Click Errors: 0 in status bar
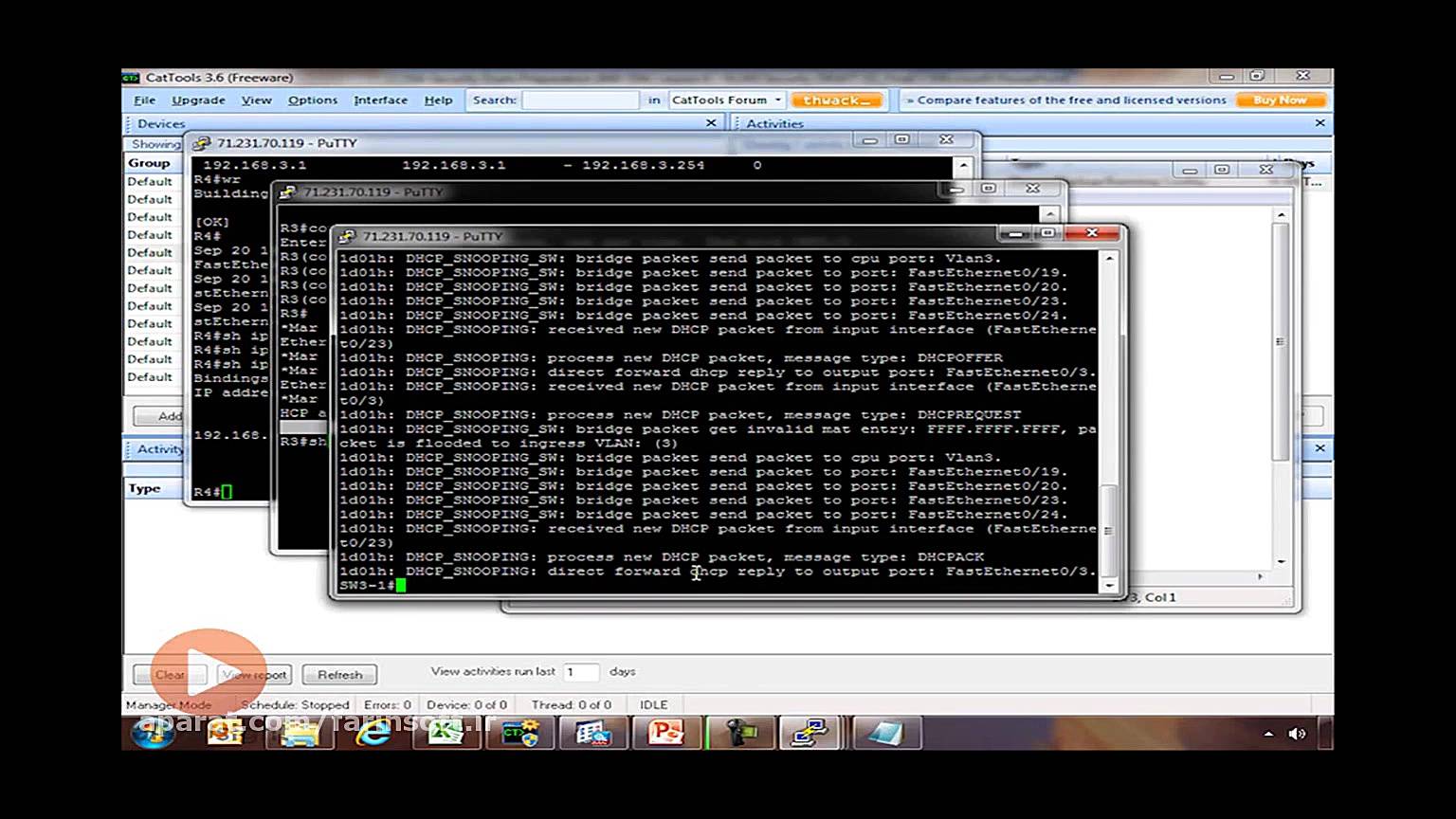This screenshot has height=819, width=1456. (x=388, y=704)
